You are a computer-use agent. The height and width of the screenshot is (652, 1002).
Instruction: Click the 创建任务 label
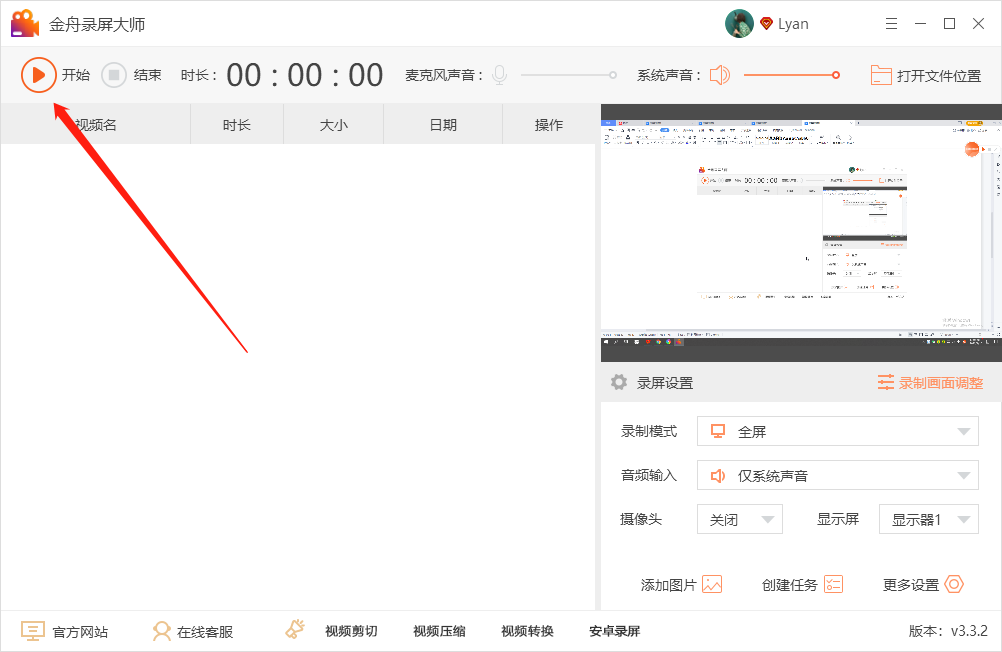(790, 585)
